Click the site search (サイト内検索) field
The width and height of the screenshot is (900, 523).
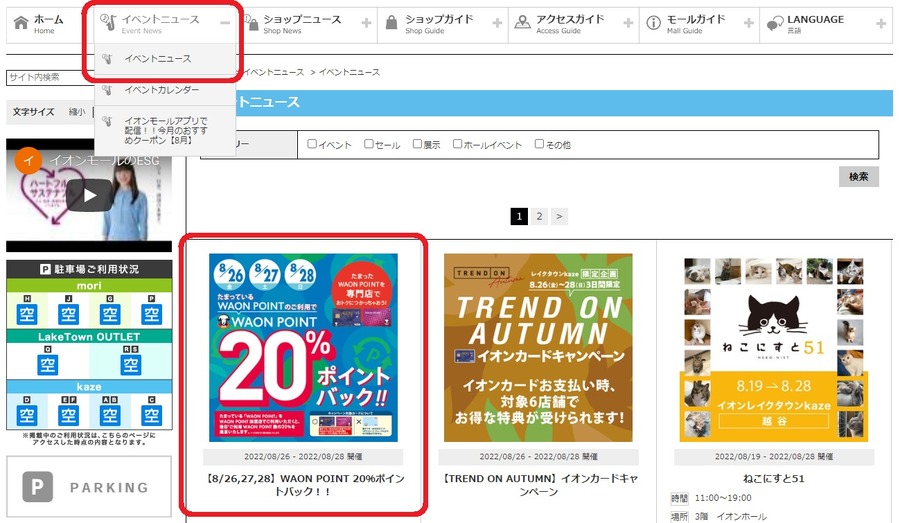click(x=50, y=78)
